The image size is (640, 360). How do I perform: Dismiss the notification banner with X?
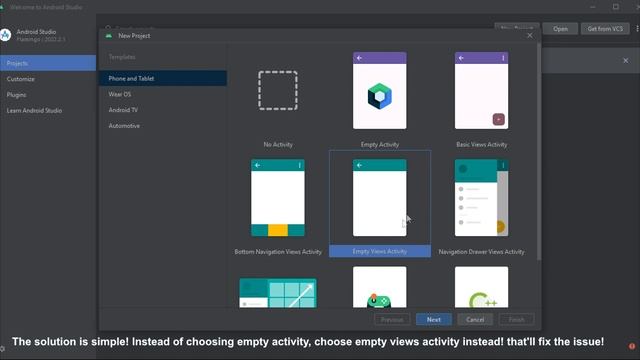tap(626, 61)
